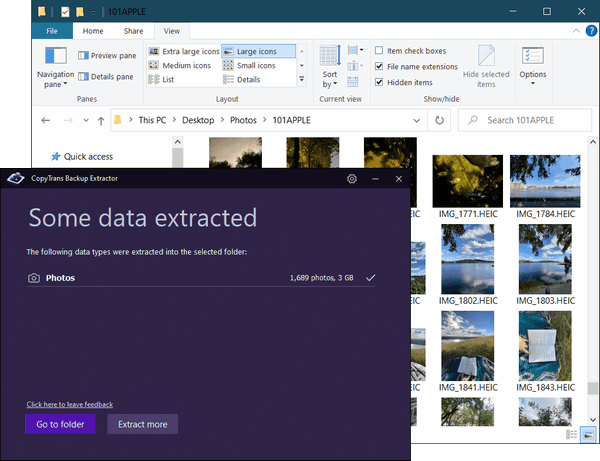The height and width of the screenshot is (461, 600).
Task: Refresh the 101APPLE folder
Action: coord(439,121)
